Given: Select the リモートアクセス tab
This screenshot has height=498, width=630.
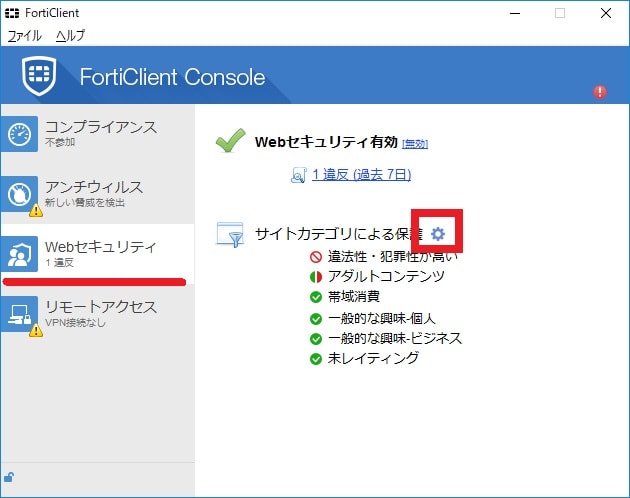Looking at the screenshot, I should 98,314.
